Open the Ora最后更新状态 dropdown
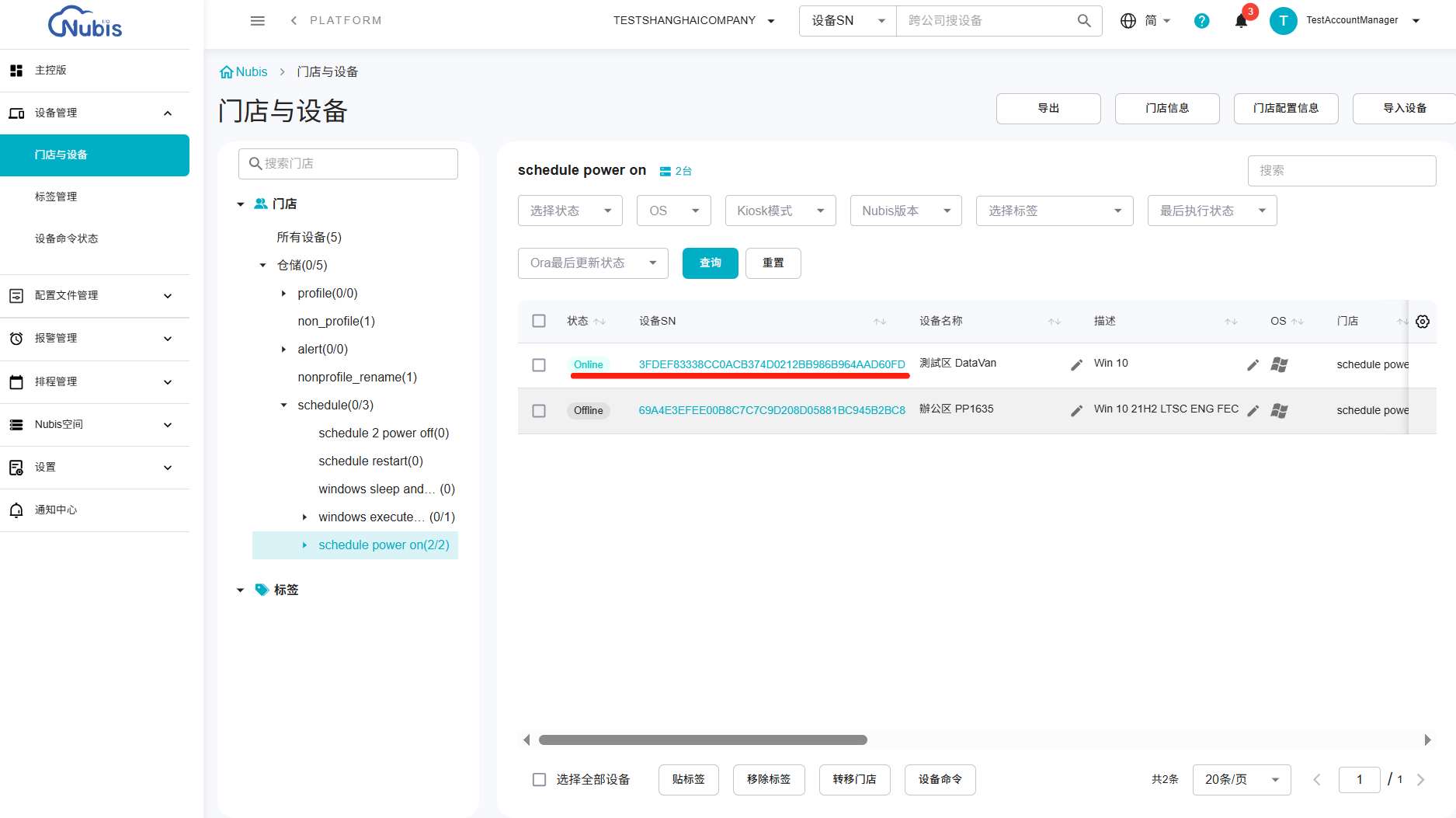 pos(593,263)
